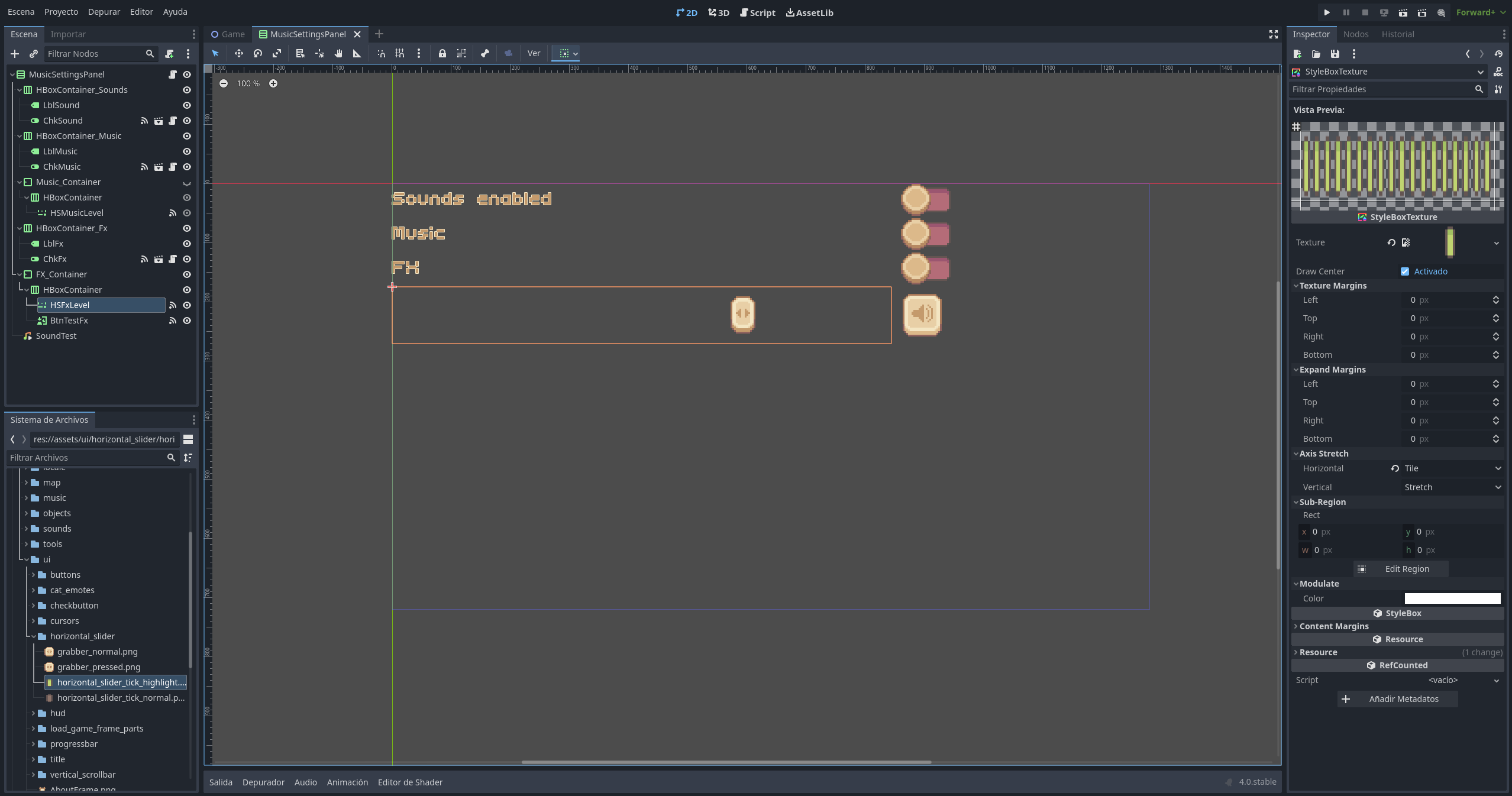Lock the selected node with the padlock icon
Viewport: 1512px width, 796px height.
point(442,53)
